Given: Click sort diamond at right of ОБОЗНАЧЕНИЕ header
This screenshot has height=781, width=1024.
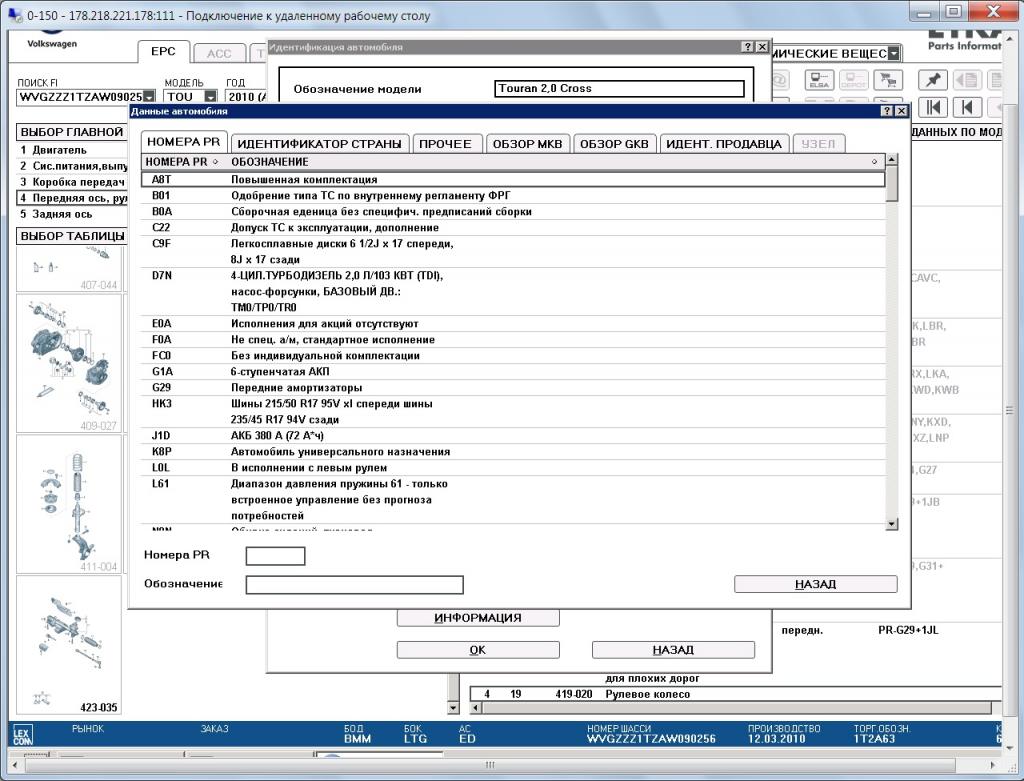Looking at the screenshot, I should [874, 162].
